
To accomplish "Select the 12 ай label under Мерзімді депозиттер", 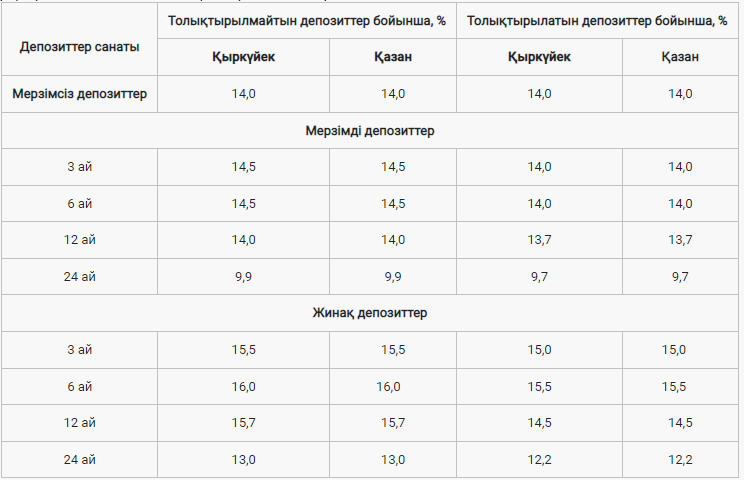I will [79, 240].
